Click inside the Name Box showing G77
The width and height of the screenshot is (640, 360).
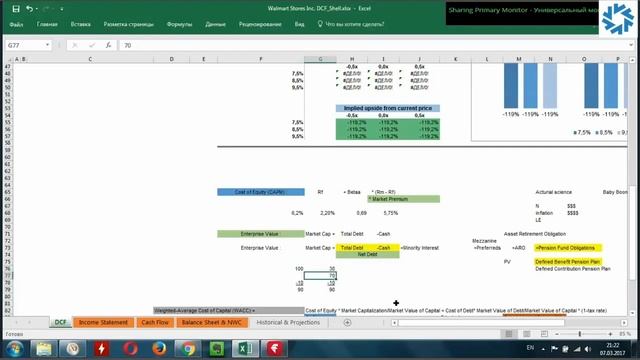click(x=24, y=45)
